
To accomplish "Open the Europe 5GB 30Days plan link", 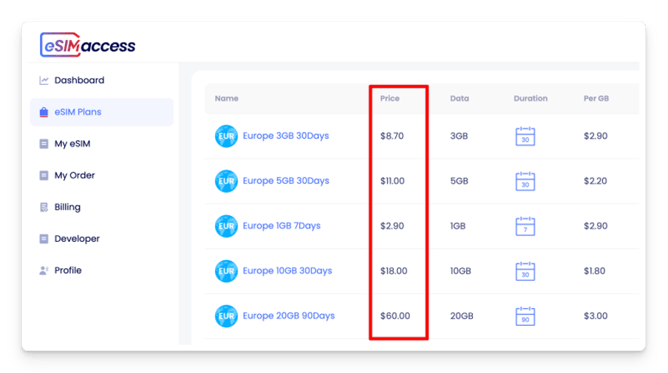I will coord(286,181).
